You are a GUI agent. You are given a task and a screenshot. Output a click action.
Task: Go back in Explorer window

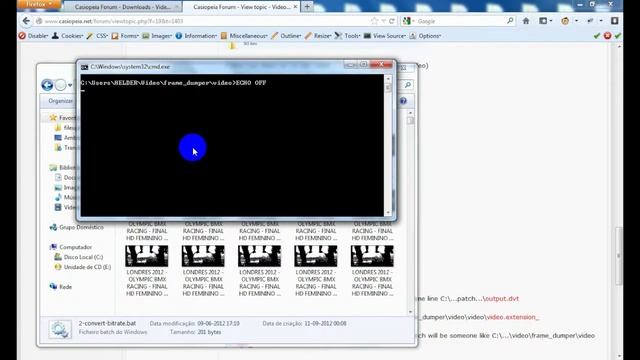(47, 85)
